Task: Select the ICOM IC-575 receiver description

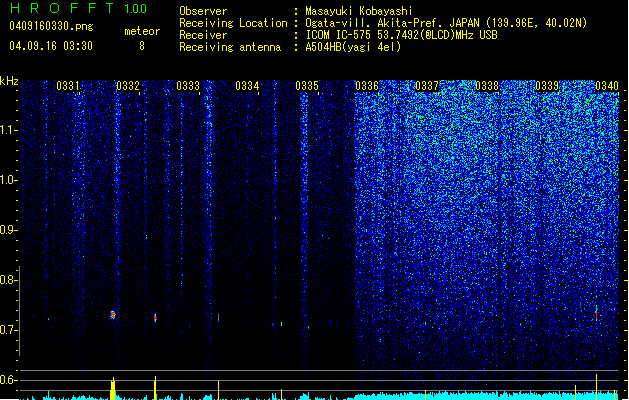Action: tap(401, 35)
